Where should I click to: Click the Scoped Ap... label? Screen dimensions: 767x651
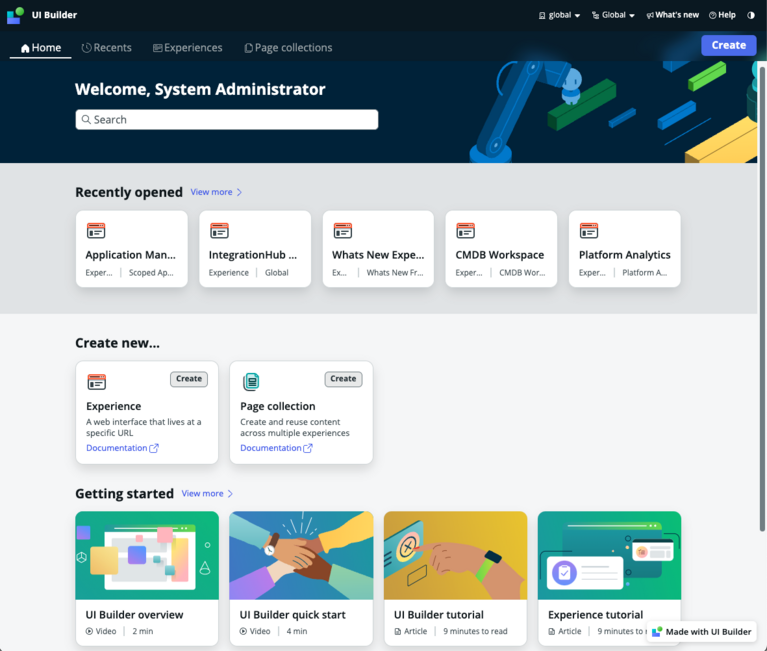(151, 272)
